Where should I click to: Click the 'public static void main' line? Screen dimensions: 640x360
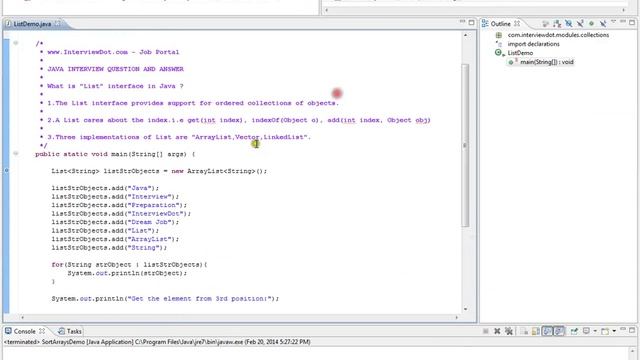point(115,154)
